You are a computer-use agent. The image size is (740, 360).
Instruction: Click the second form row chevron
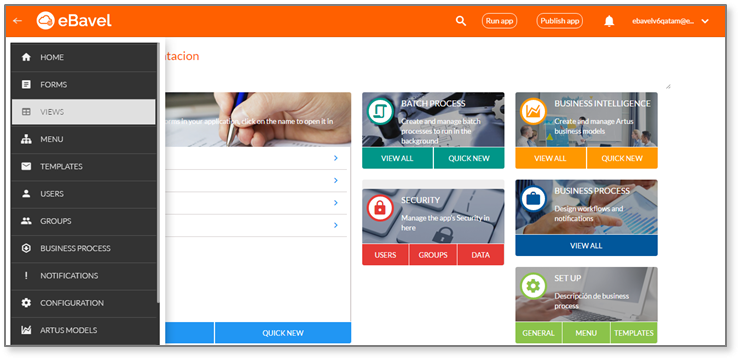pyautogui.click(x=336, y=180)
